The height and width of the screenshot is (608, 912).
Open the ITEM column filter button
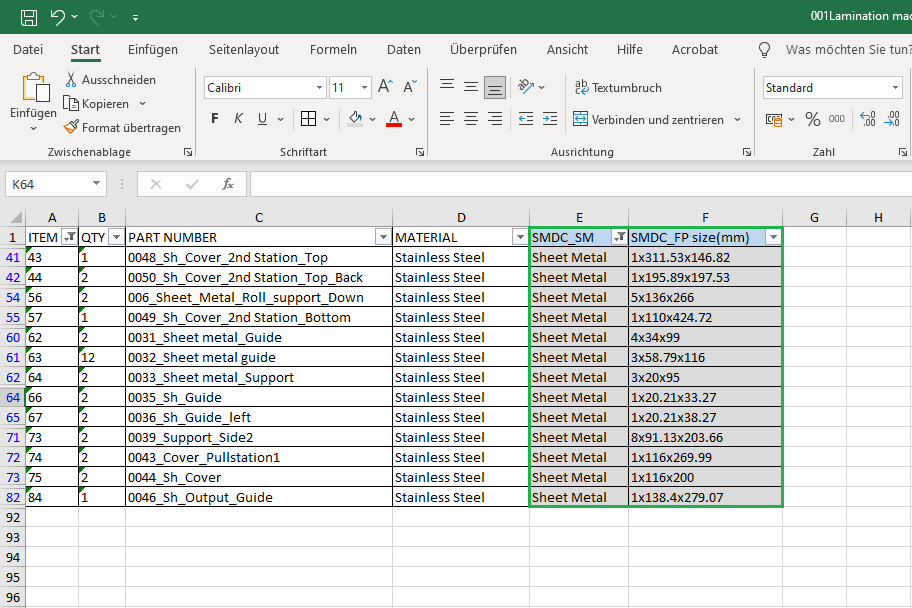coord(70,237)
